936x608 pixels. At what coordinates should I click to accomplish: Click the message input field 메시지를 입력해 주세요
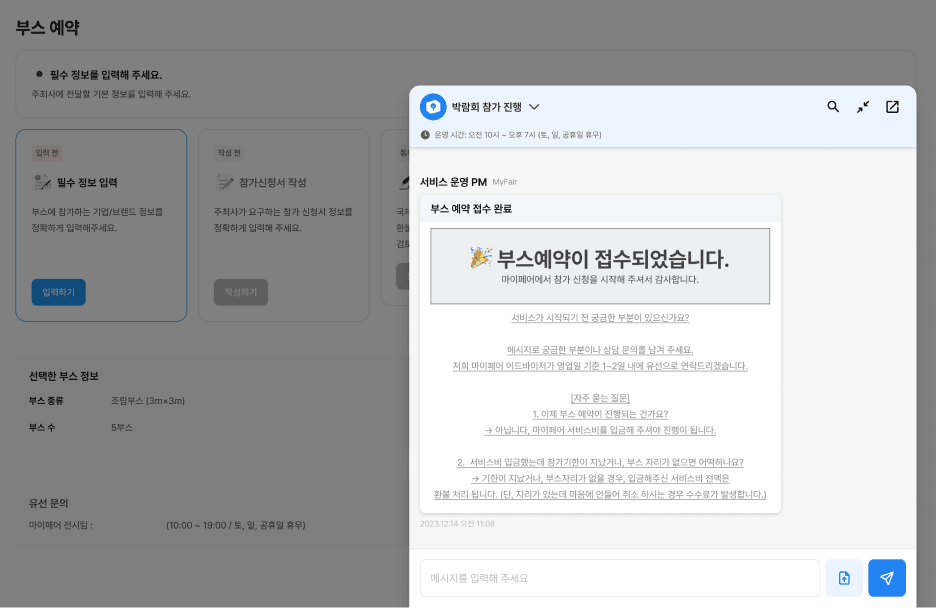[x=620, y=578]
